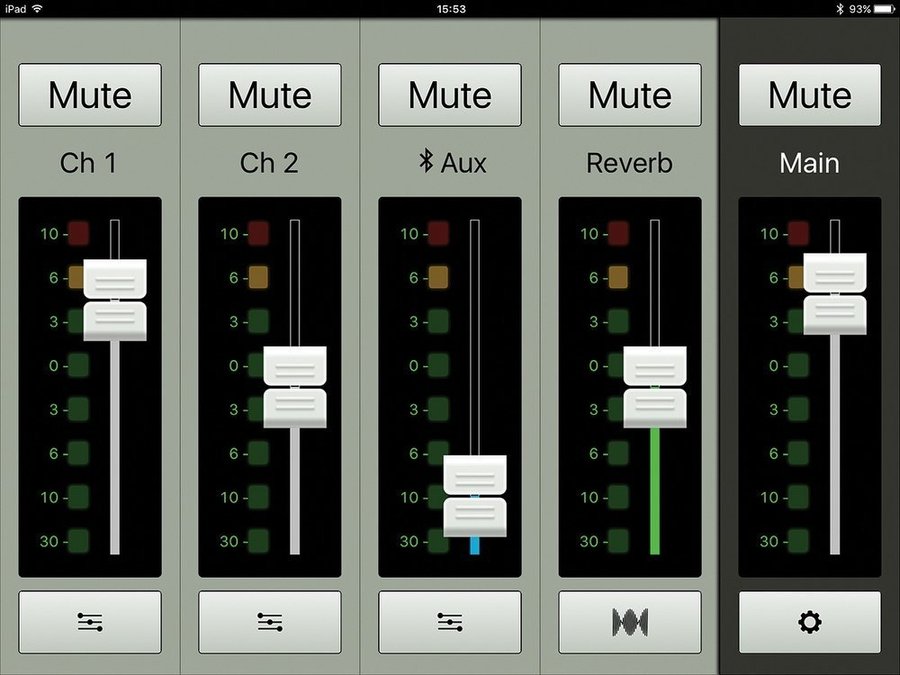
Task: Open the Reverb effect settings icon
Action: pyautogui.click(x=630, y=622)
